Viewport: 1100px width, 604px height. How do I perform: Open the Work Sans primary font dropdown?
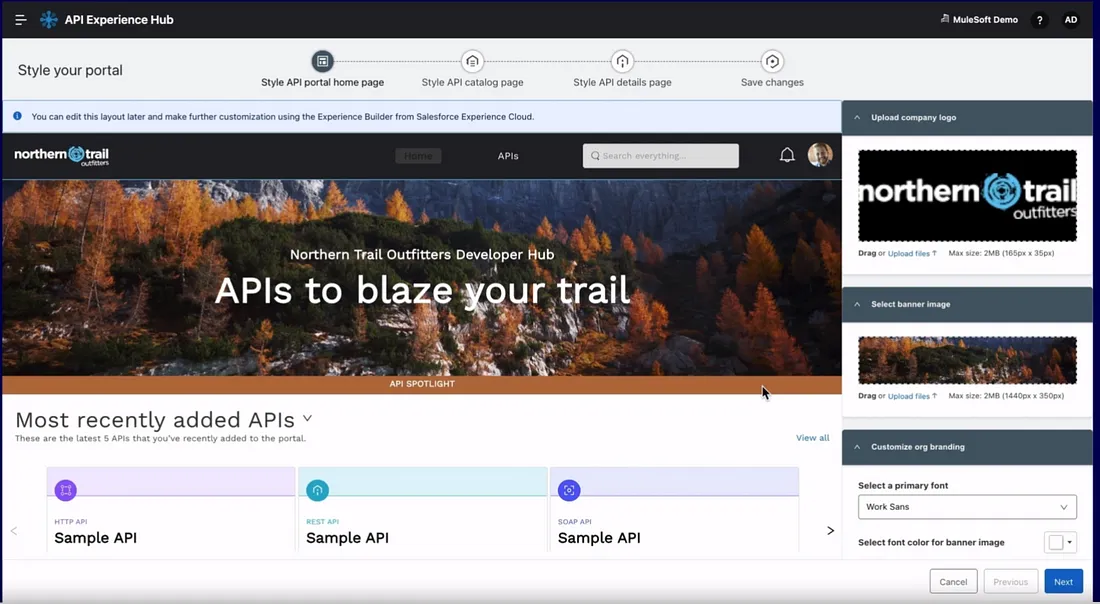pos(966,507)
